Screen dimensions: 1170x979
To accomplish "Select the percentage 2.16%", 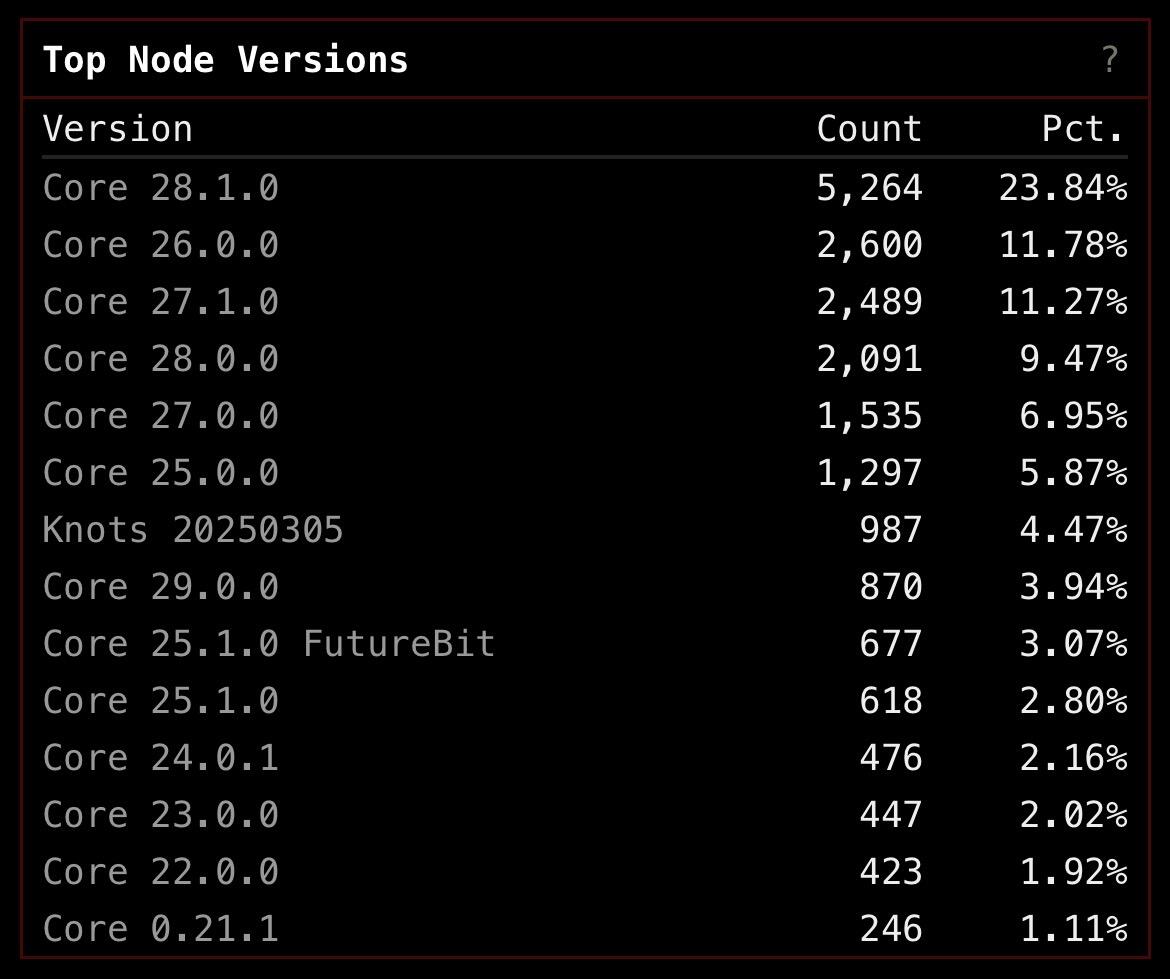I will click(1074, 758).
